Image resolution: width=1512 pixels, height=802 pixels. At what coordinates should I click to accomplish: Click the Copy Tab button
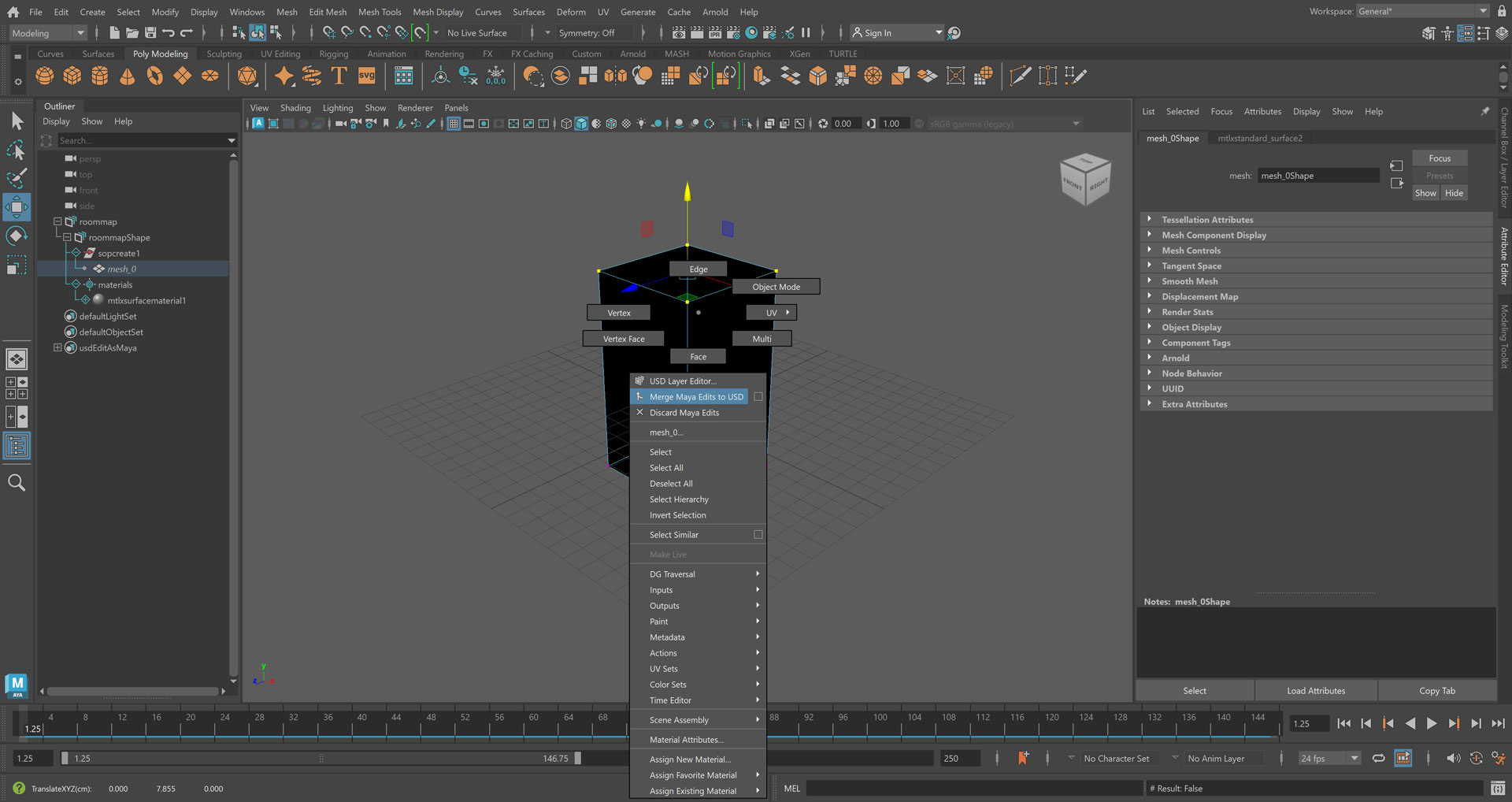(1437, 691)
